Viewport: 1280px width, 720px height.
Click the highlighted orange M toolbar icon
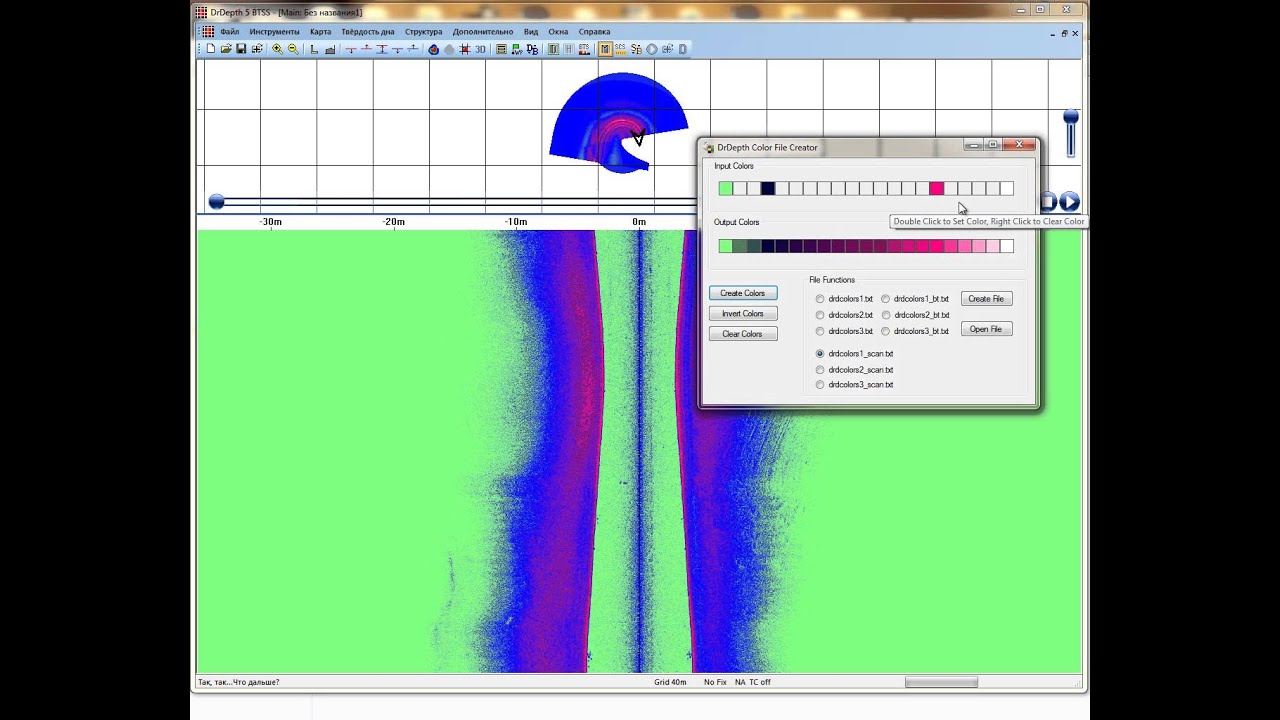point(605,49)
